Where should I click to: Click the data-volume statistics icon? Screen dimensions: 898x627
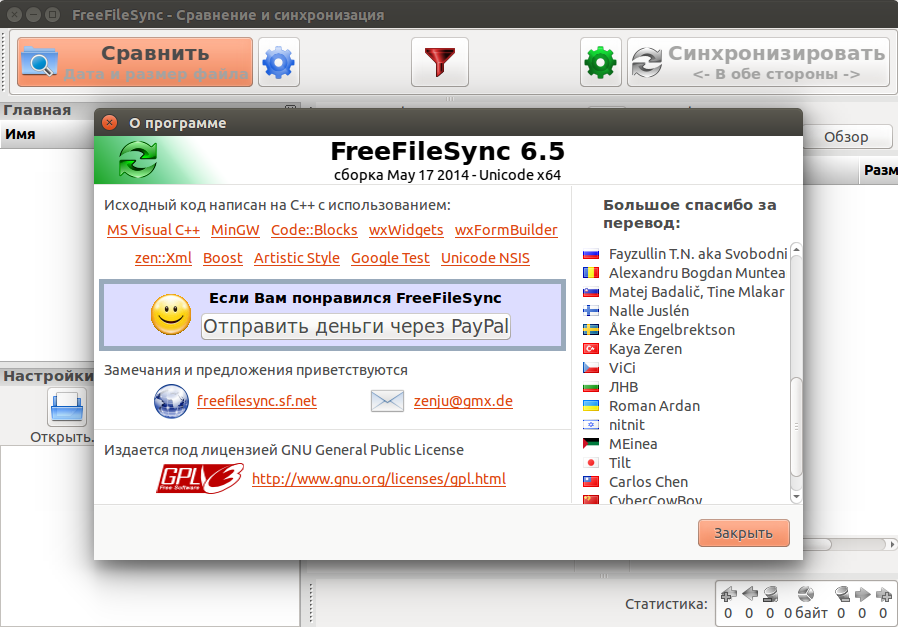pyautogui.click(x=806, y=594)
